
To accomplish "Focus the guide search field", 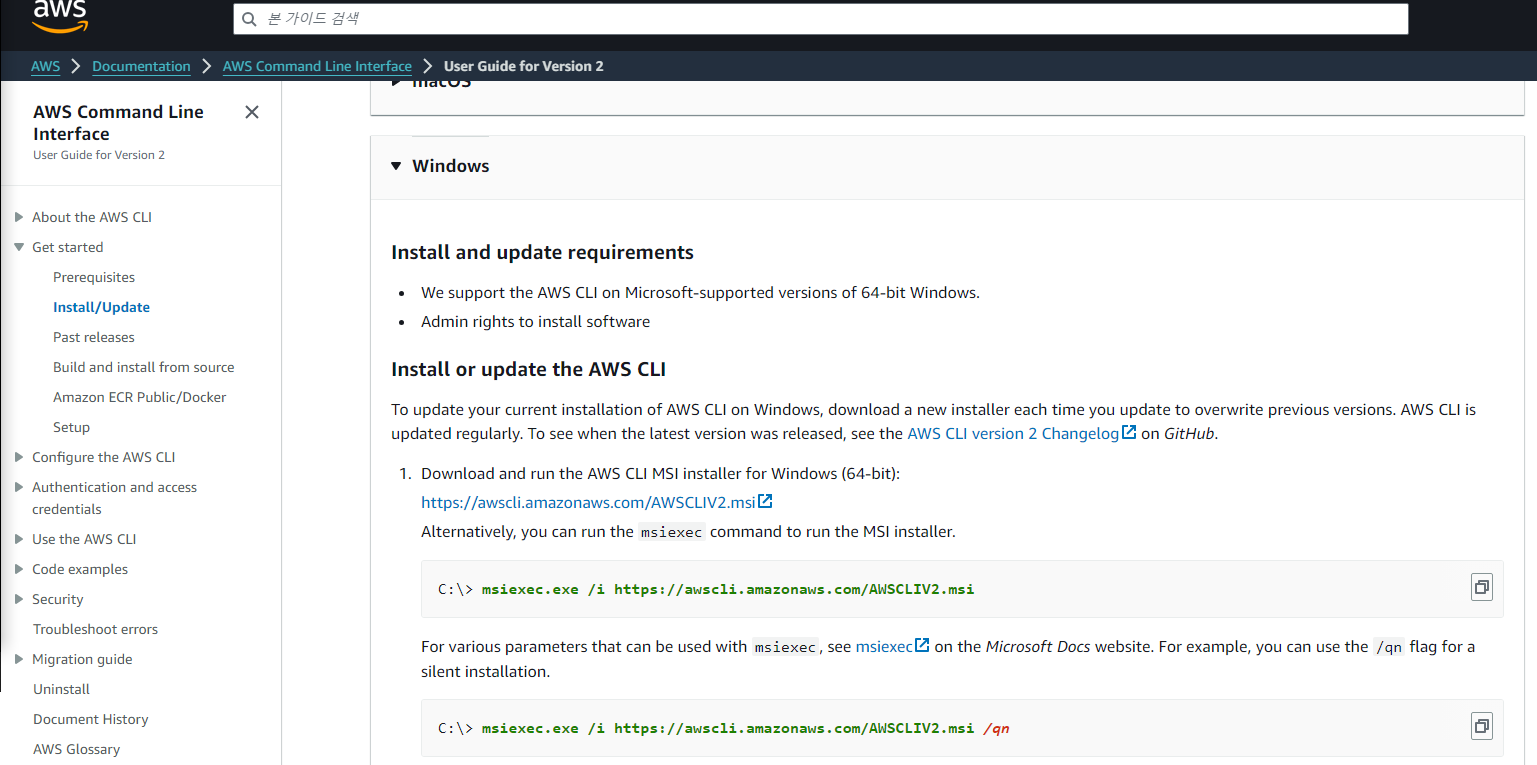I will click(821, 19).
